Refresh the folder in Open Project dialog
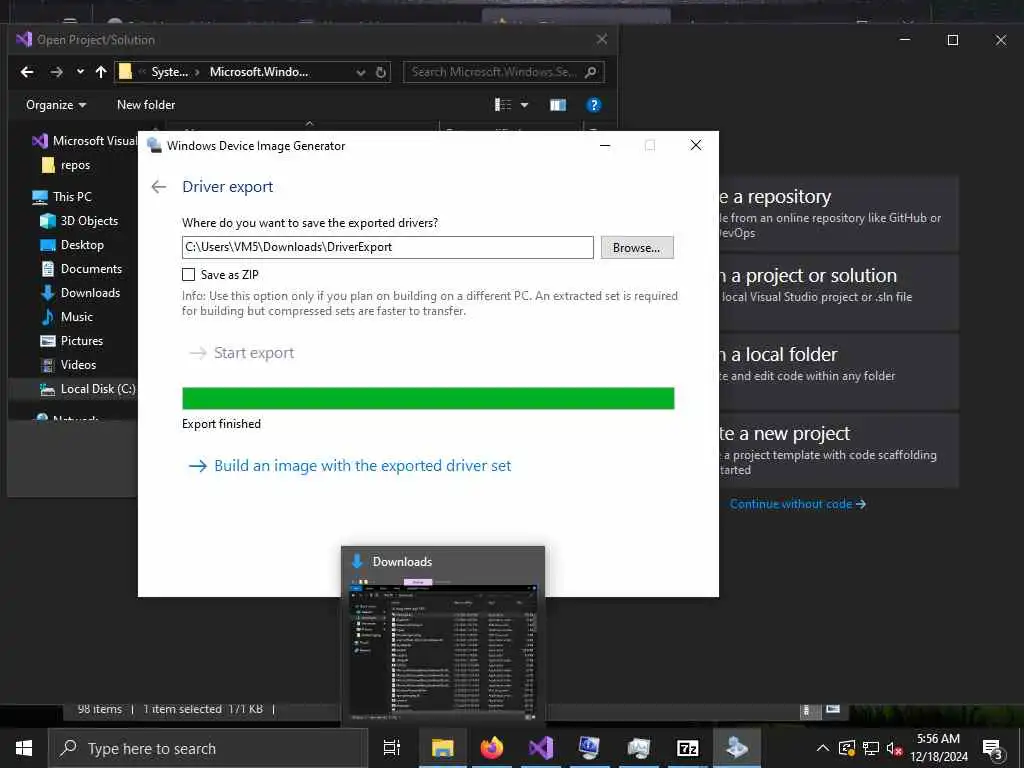 [x=381, y=72]
